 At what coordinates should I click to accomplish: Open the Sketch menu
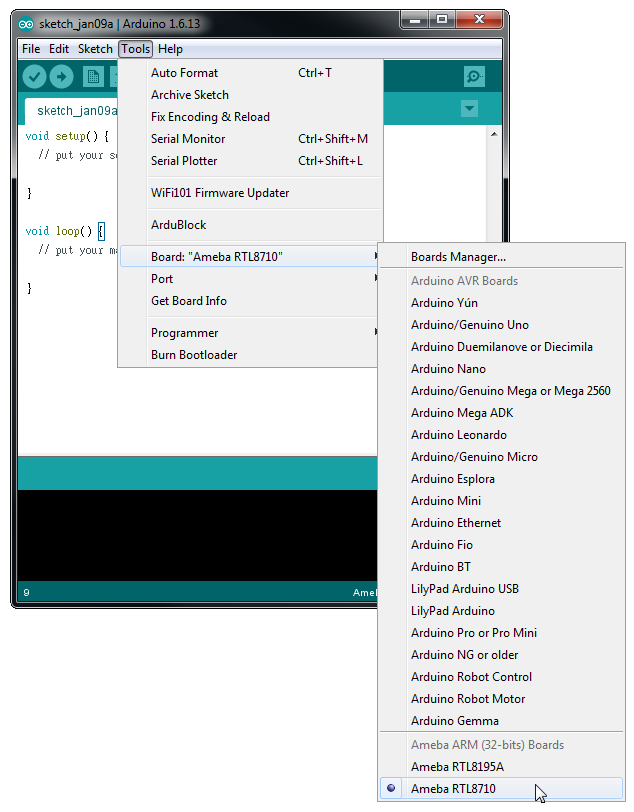(x=95, y=49)
